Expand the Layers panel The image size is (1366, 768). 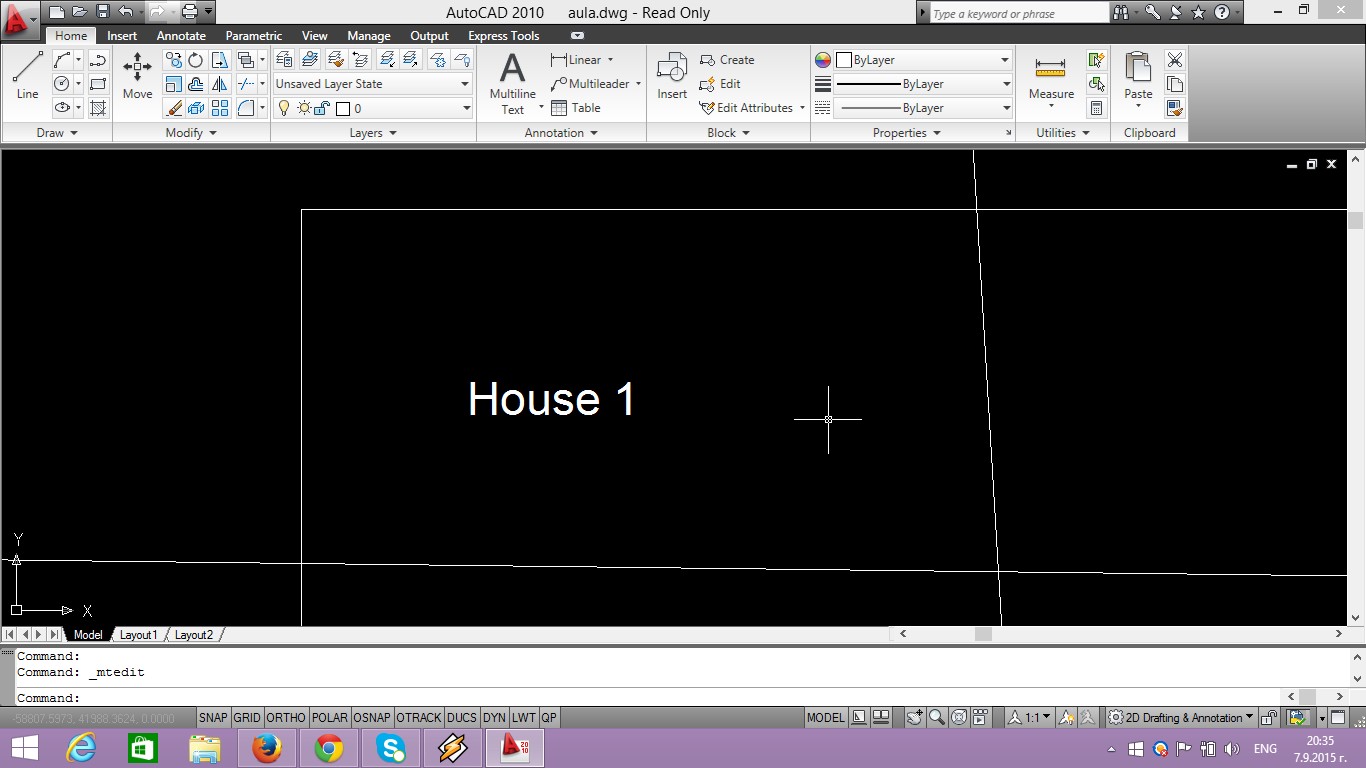[373, 133]
